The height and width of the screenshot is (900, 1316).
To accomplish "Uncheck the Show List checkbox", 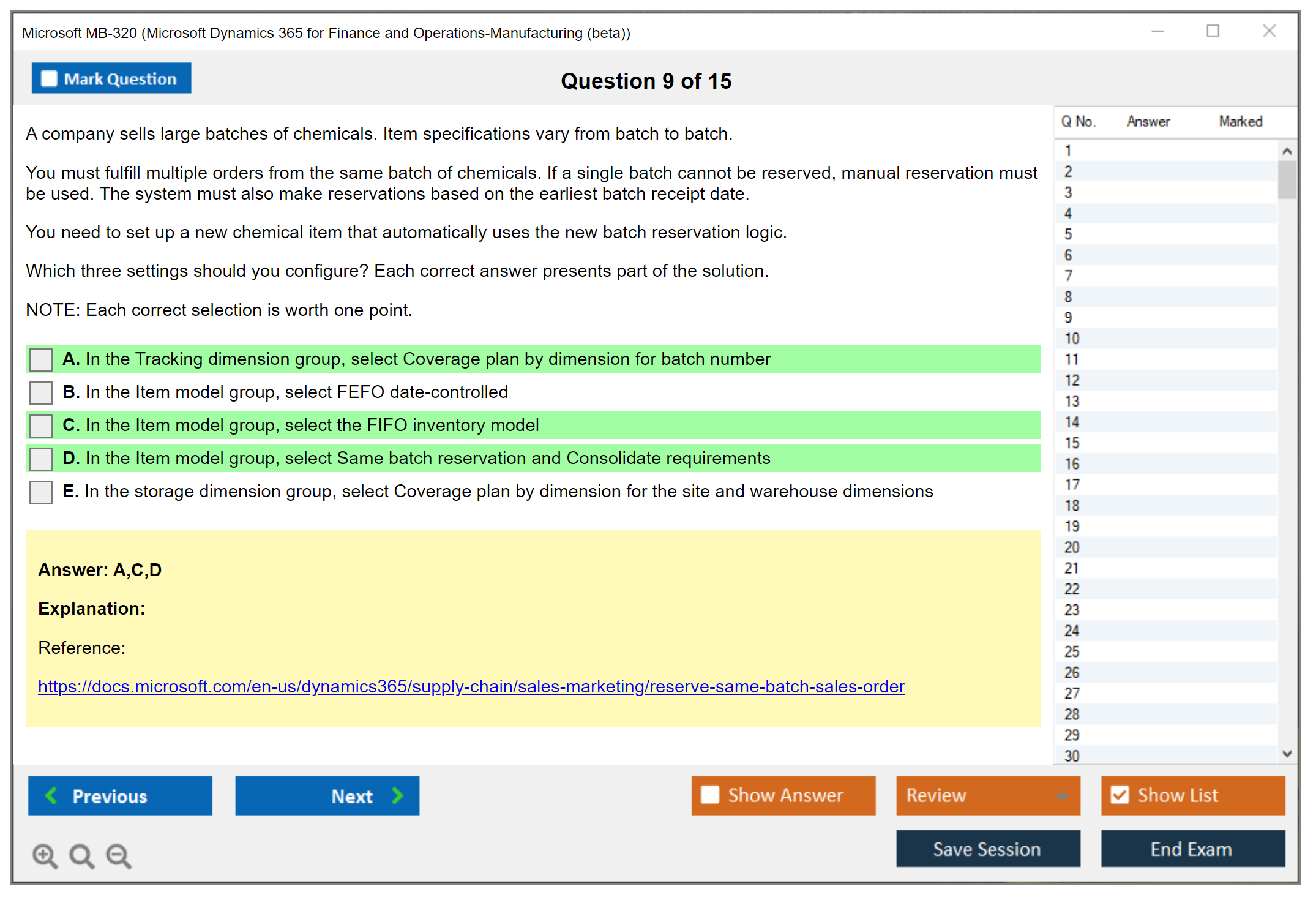I will (x=1120, y=795).
